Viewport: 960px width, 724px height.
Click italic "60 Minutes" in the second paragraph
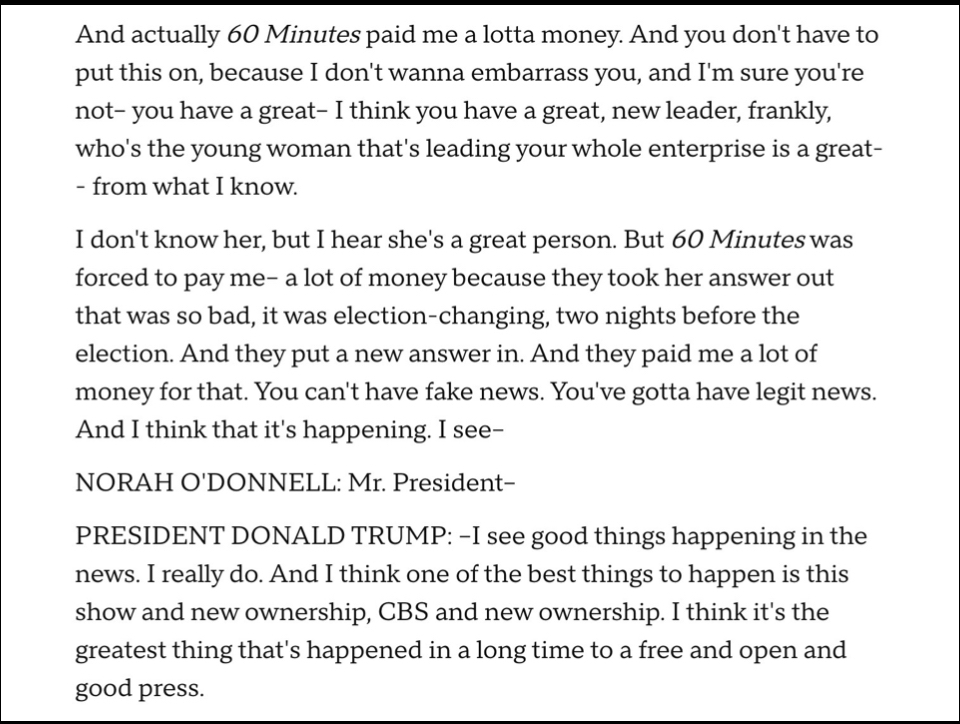pyautogui.click(x=738, y=242)
